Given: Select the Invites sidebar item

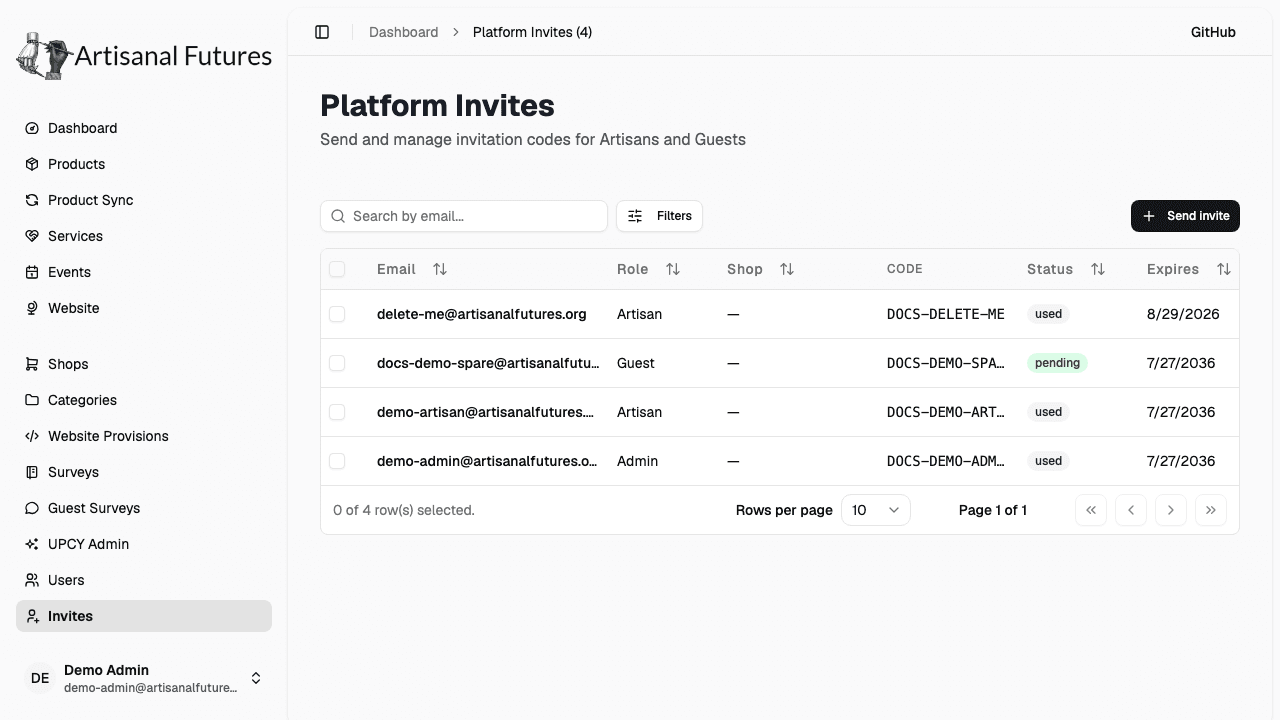Looking at the screenshot, I should [144, 616].
